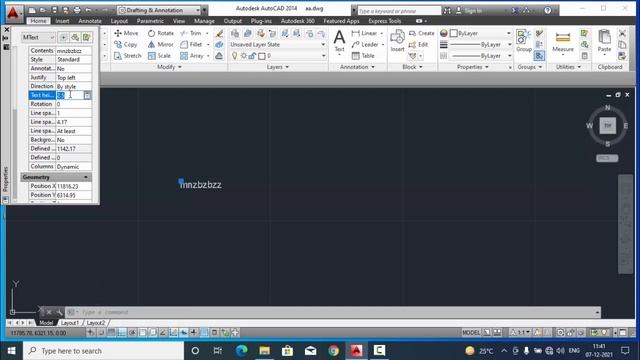The width and height of the screenshot is (640, 360).
Task: Select the Scale tool
Action: 160,56
